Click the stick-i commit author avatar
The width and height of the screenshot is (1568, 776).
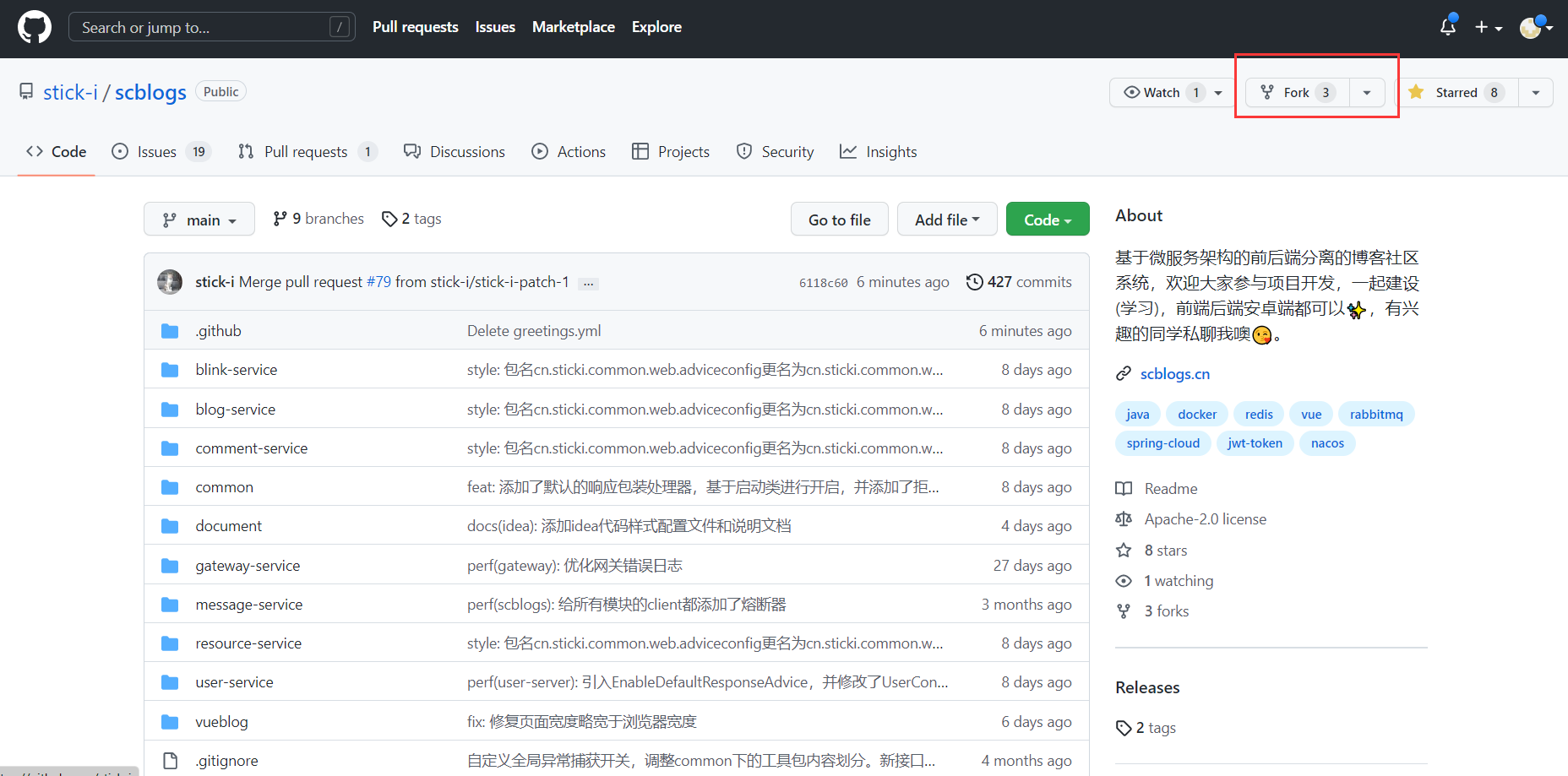pyautogui.click(x=170, y=282)
